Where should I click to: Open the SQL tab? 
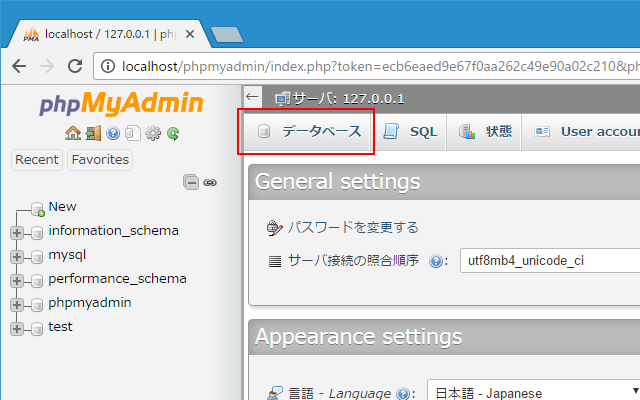click(410, 132)
